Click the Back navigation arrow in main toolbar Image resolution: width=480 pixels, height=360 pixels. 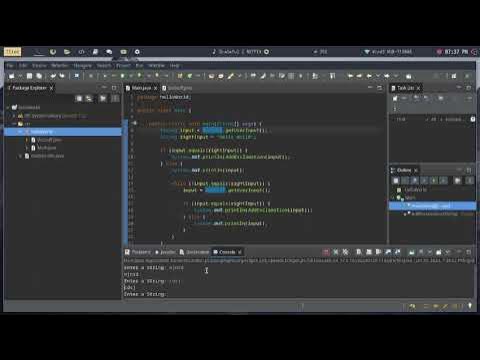coord(369,76)
